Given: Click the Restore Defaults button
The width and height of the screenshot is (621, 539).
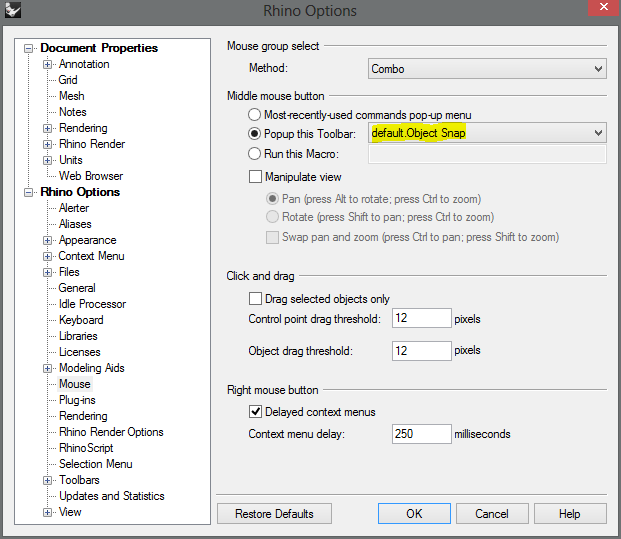Looking at the screenshot, I should click(x=274, y=514).
